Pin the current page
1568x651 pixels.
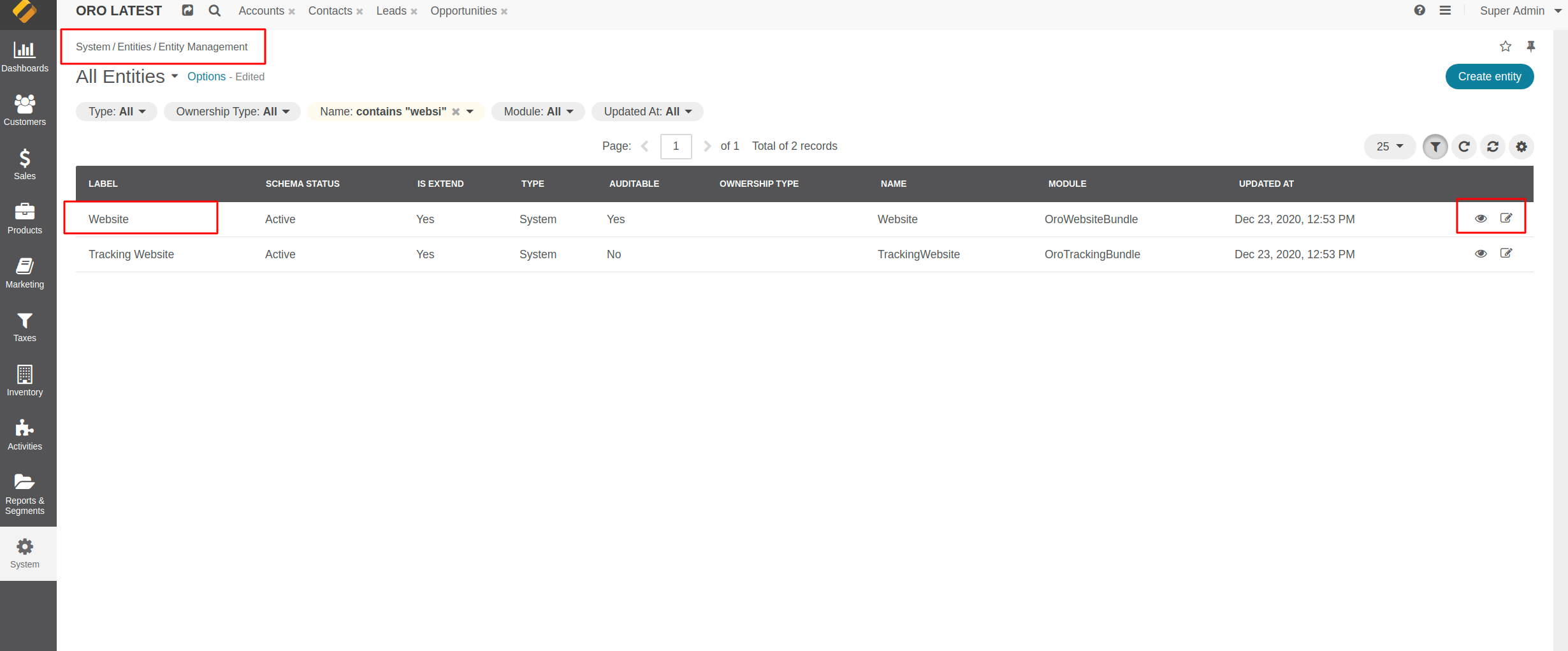pos(1531,46)
